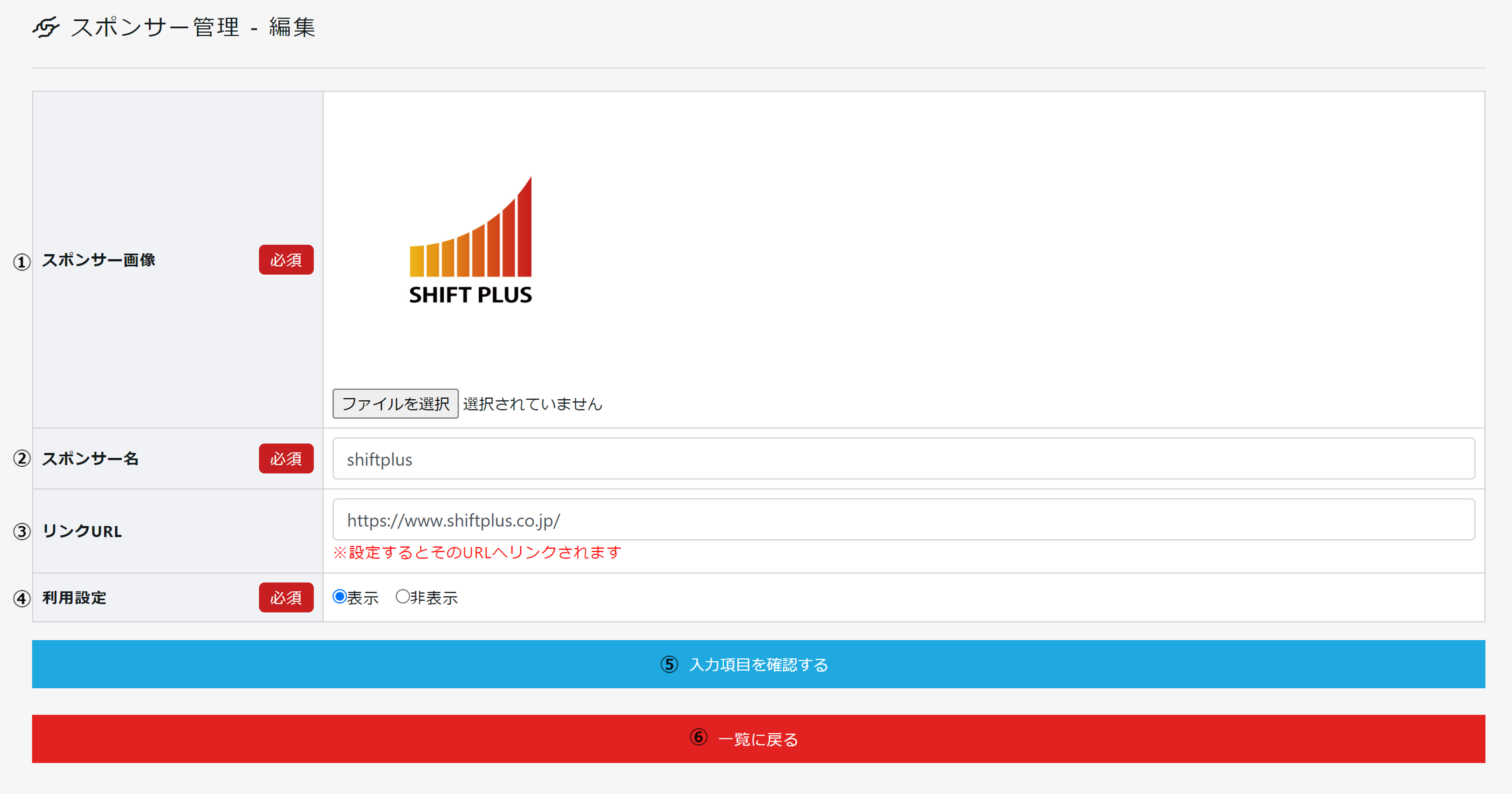The image size is (1512, 794).
Task: Click the circled number 1 marker
Action: pyautogui.click(x=22, y=261)
